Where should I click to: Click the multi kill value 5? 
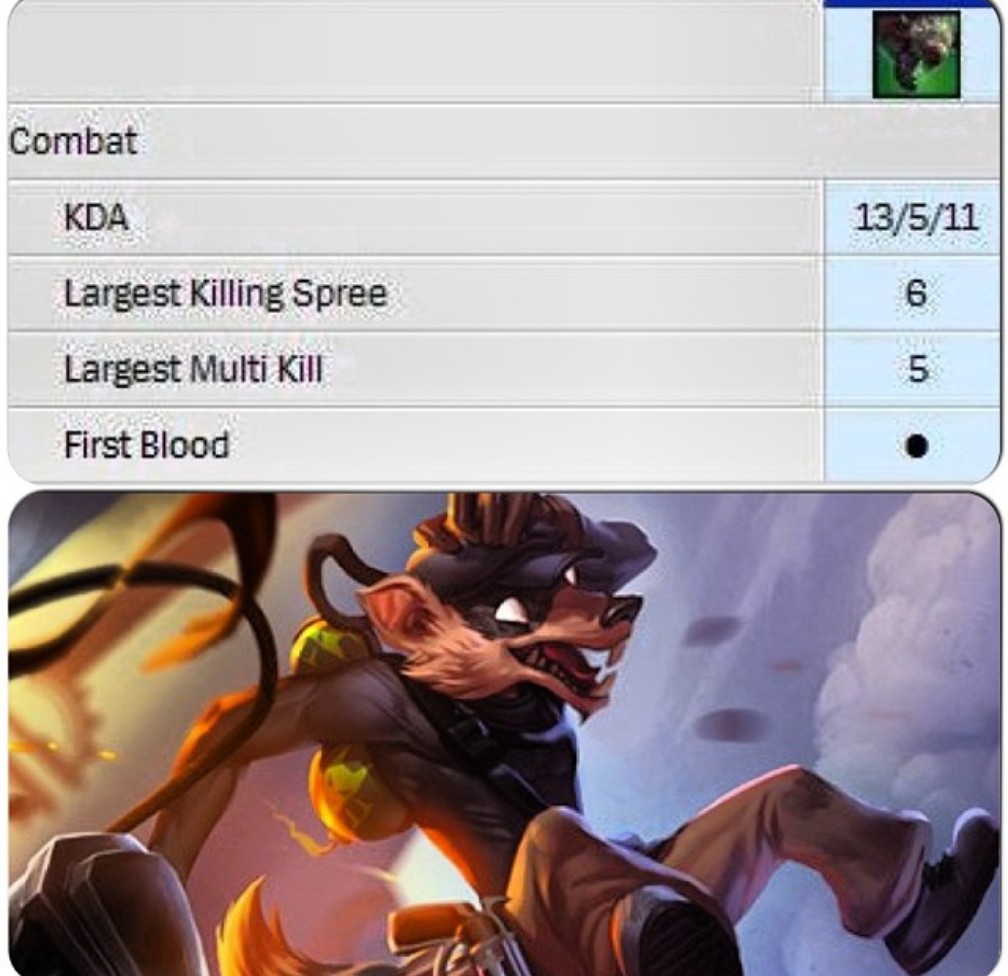917,369
